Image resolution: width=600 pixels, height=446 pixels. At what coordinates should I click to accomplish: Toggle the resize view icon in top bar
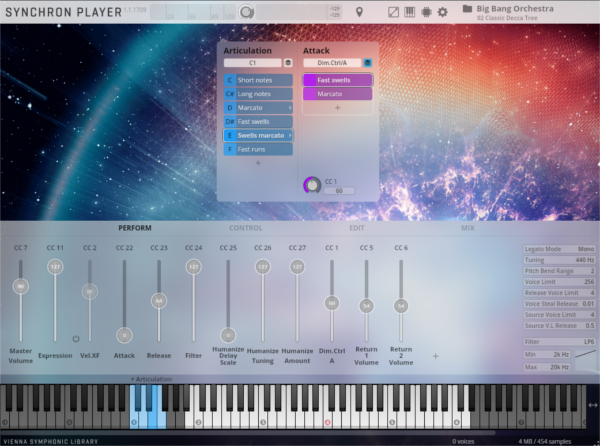coord(393,12)
